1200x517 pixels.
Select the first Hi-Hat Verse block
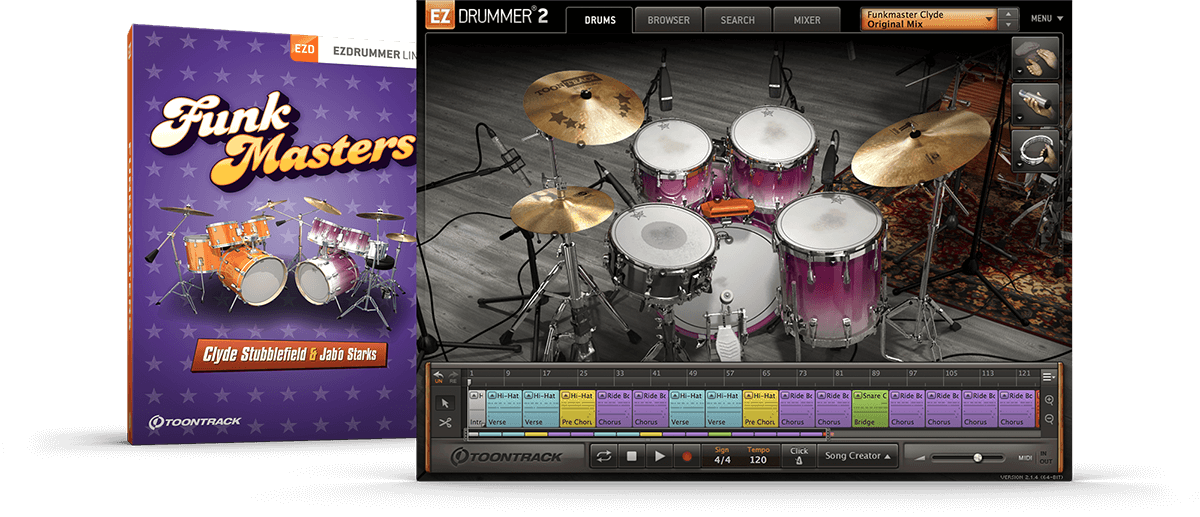point(504,410)
